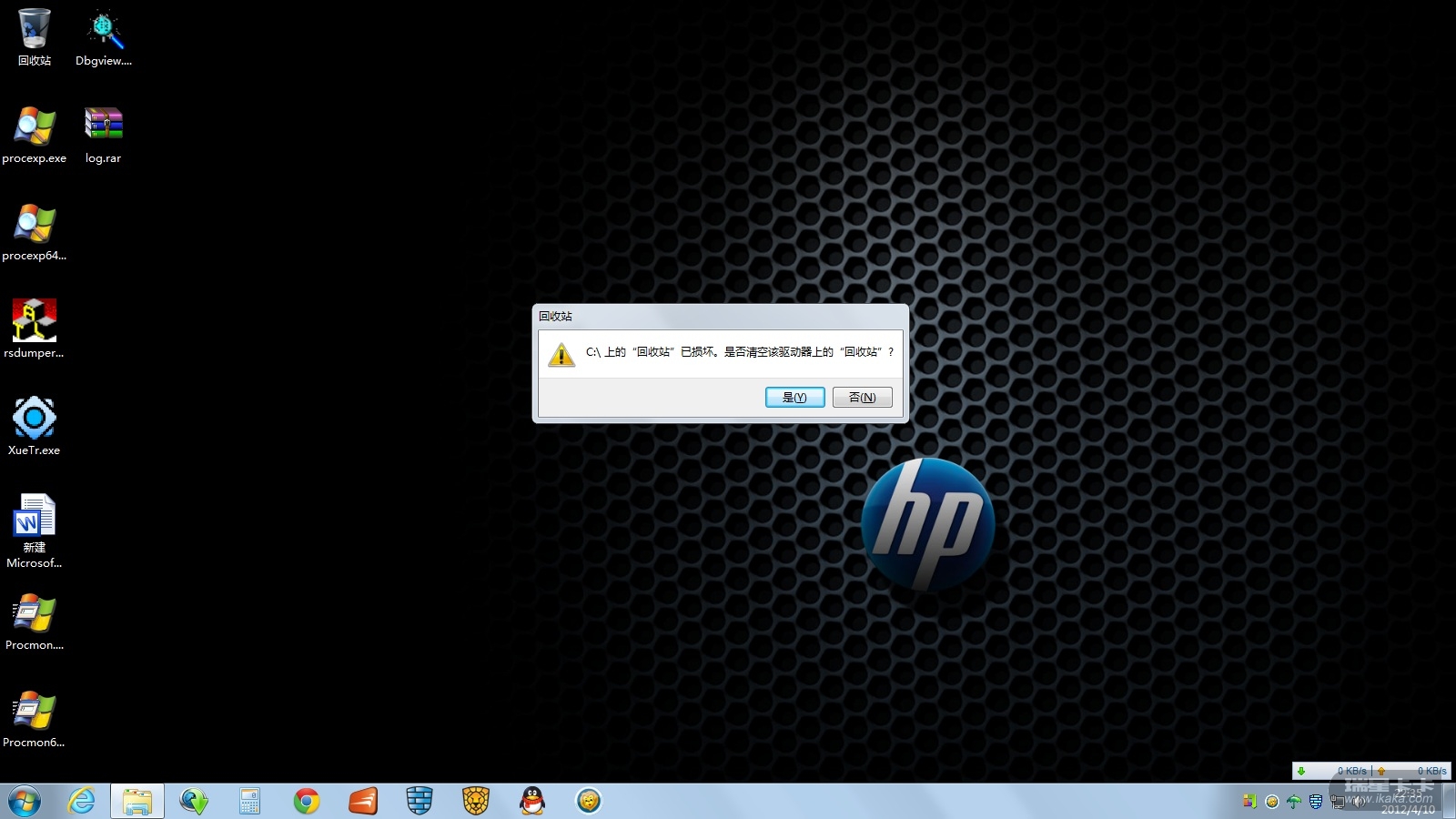
Task: Open QQ penguin from the taskbar
Action: click(532, 802)
